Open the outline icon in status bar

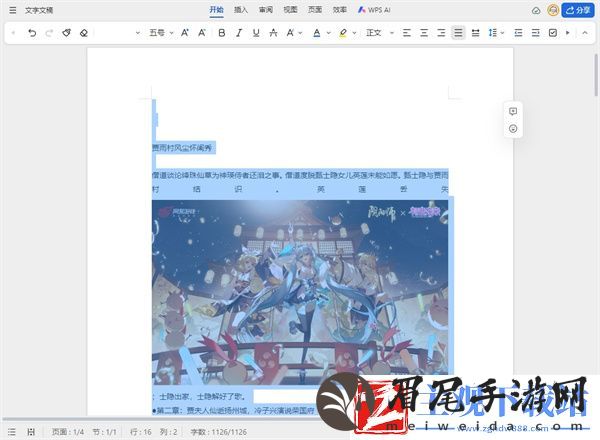pyautogui.click(x=12, y=432)
